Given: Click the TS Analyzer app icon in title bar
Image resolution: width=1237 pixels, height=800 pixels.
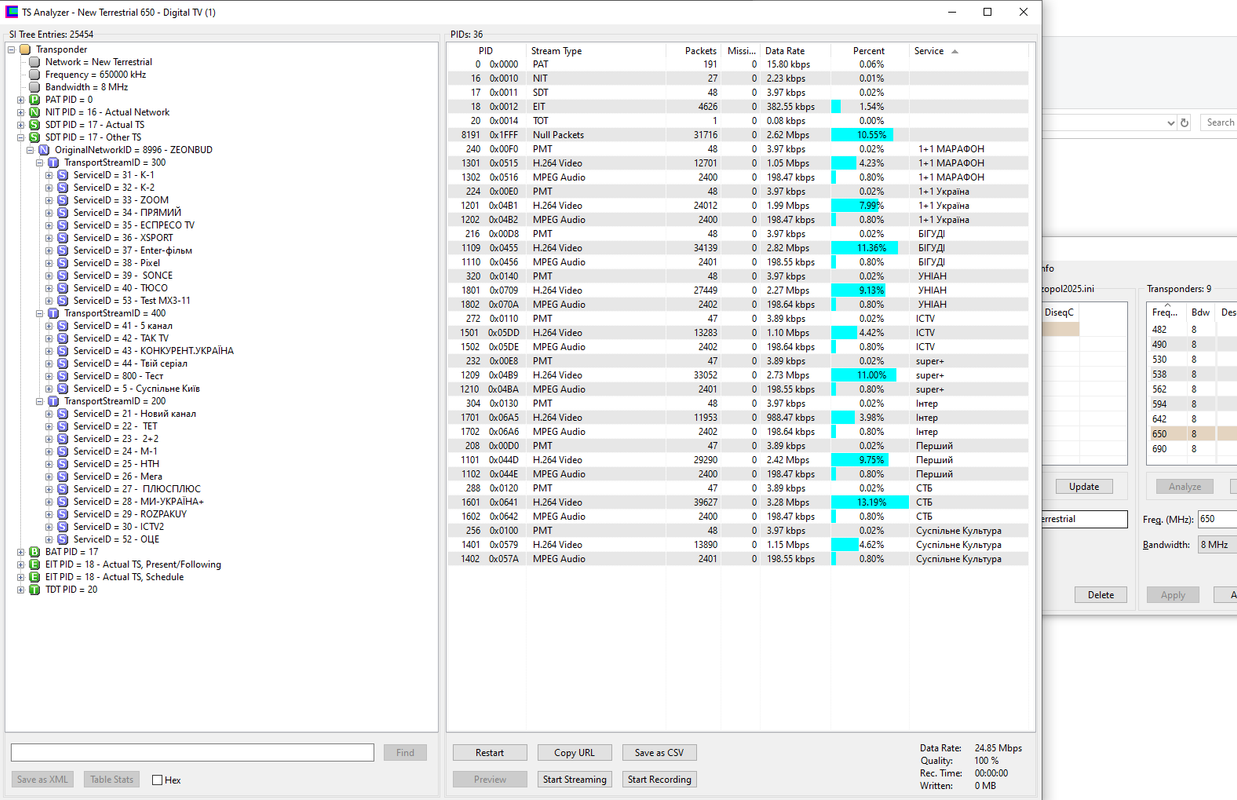Looking at the screenshot, I should tap(12, 12).
